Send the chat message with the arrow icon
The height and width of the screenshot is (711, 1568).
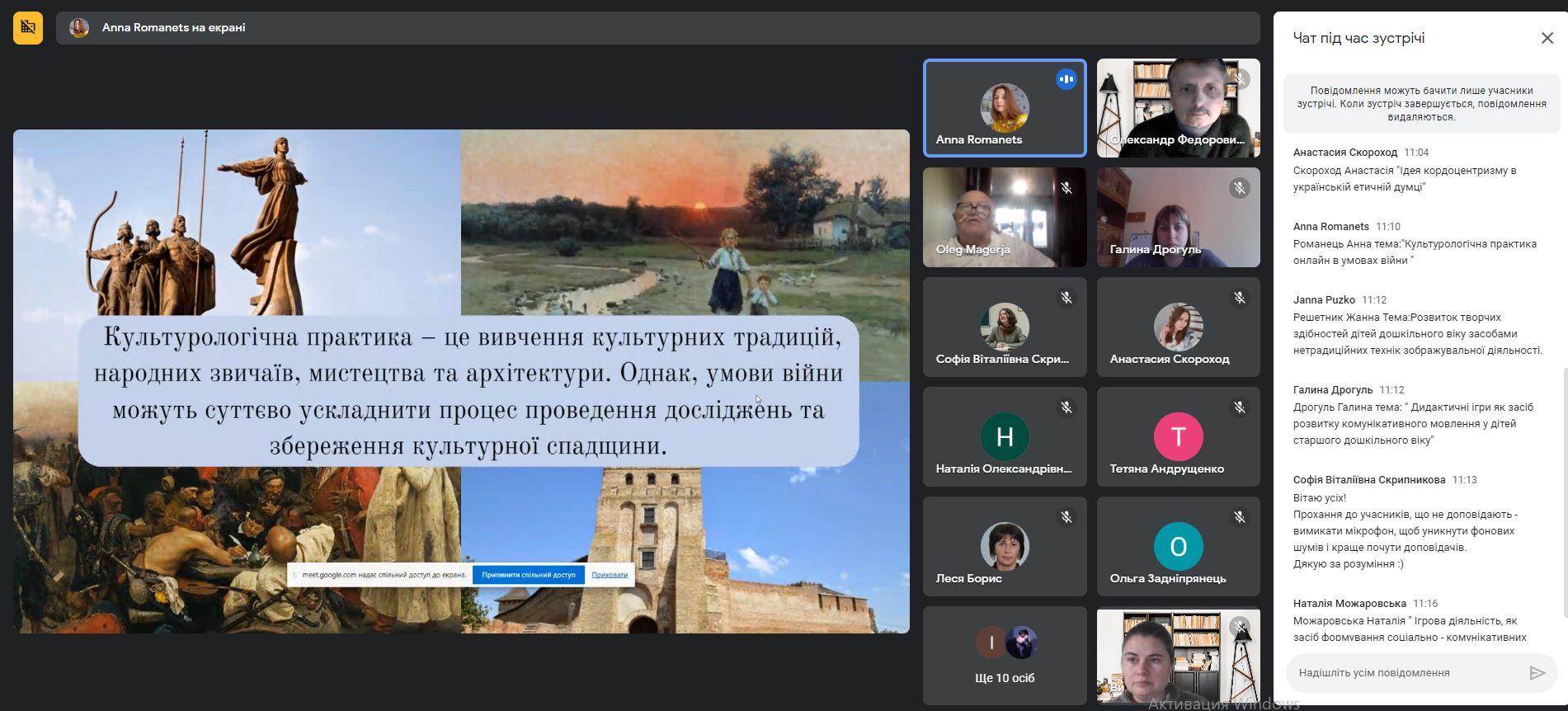tap(1537, 673)
